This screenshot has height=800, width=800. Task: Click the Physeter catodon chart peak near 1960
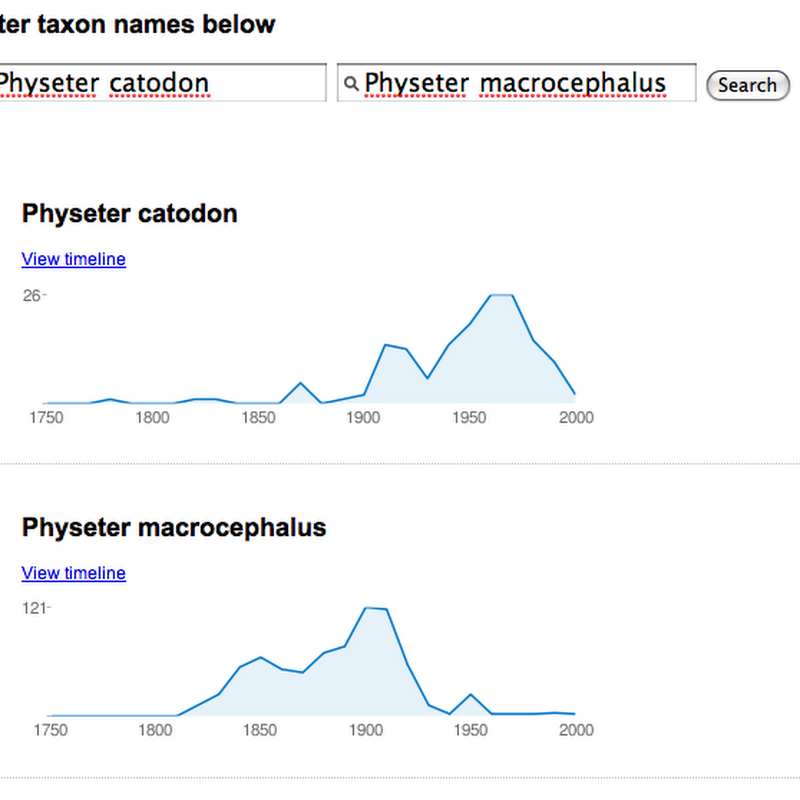pyautogui.click(x=502, y=295)
